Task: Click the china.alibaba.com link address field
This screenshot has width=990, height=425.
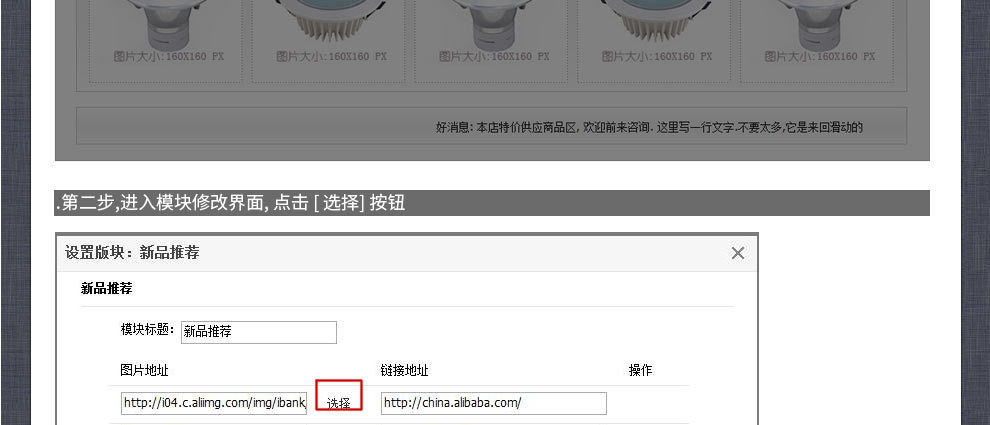Action: [x=494, y=403]
